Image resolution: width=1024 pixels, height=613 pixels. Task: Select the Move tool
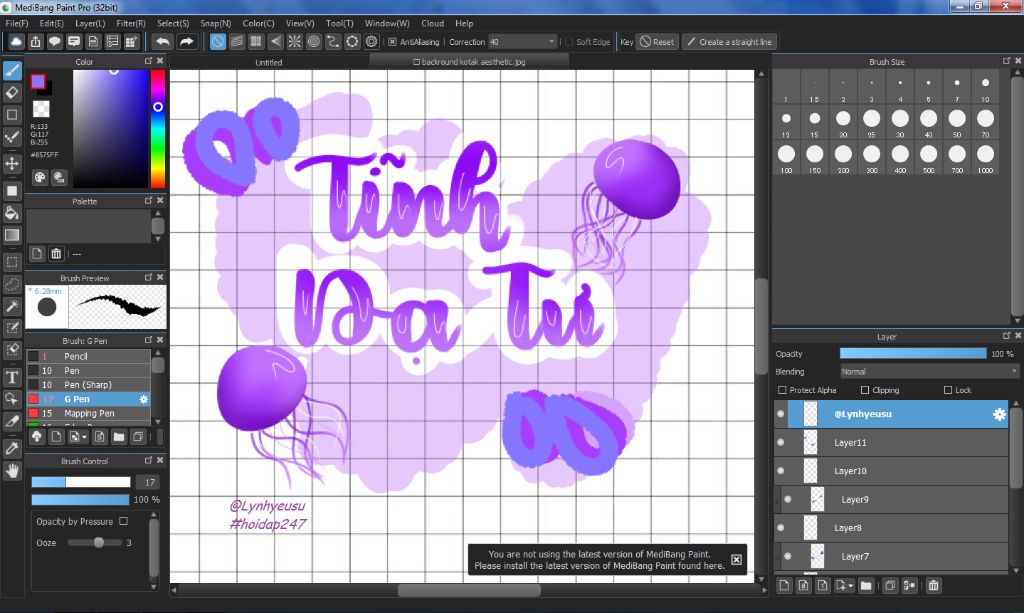coord(12,163)
